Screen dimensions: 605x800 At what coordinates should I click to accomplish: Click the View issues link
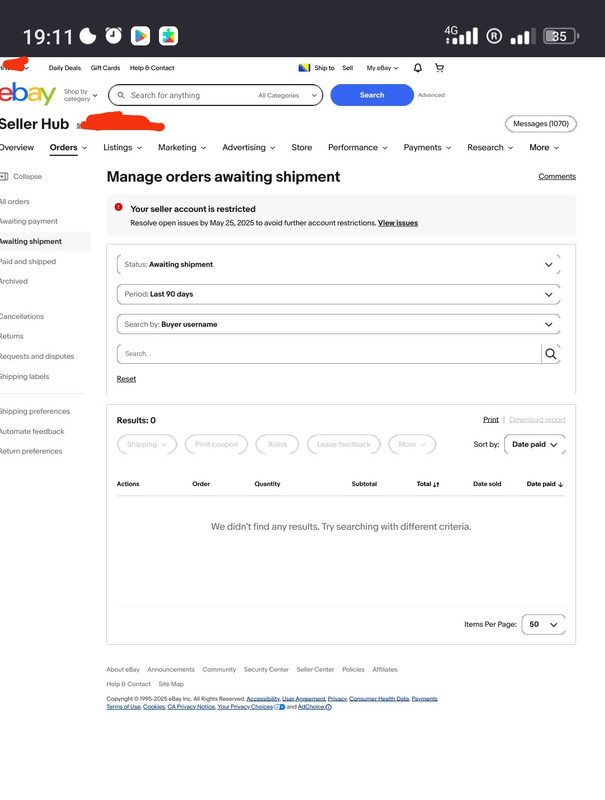tap(398, 223)
